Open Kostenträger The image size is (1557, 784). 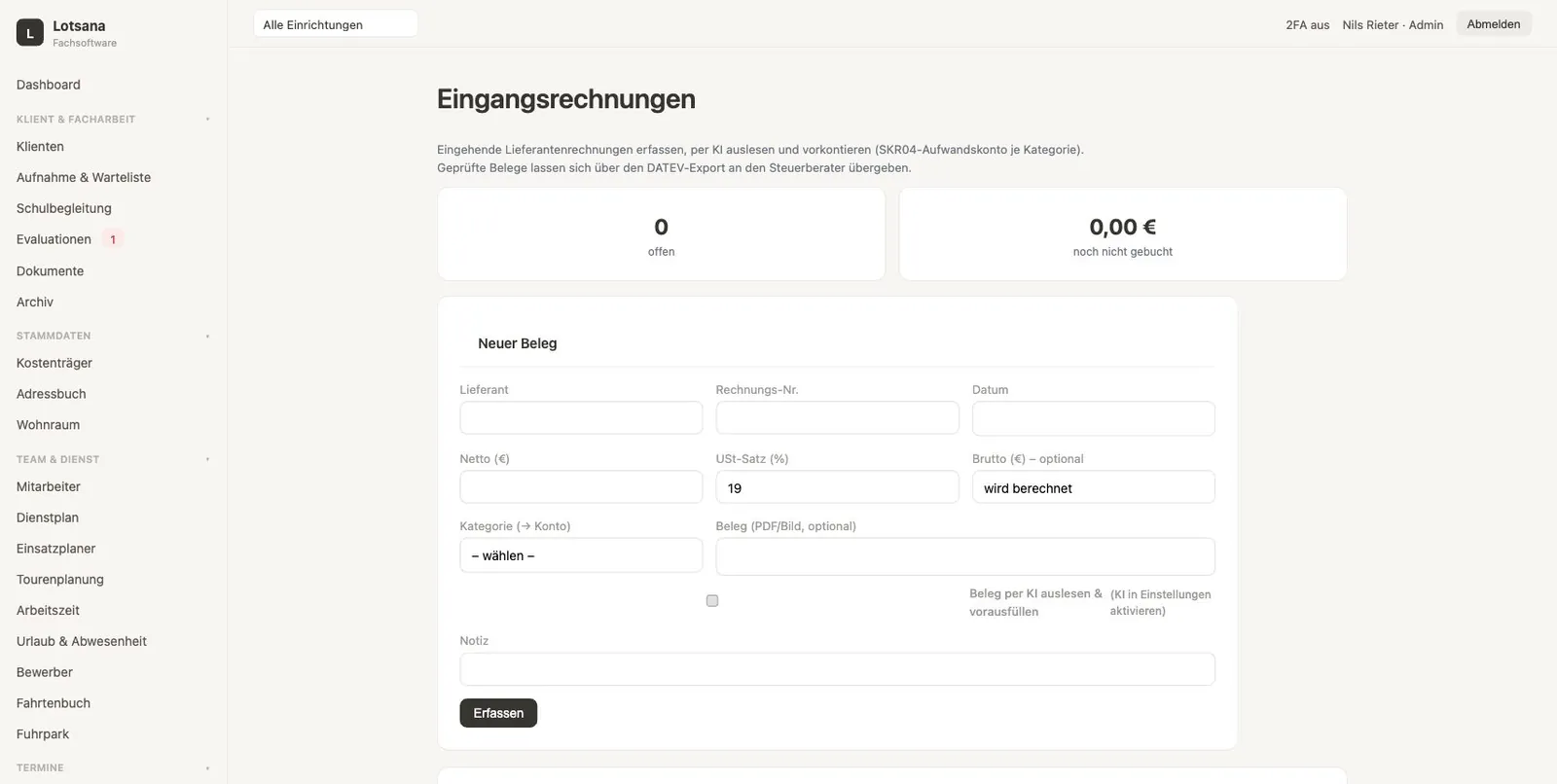(54, 363)
